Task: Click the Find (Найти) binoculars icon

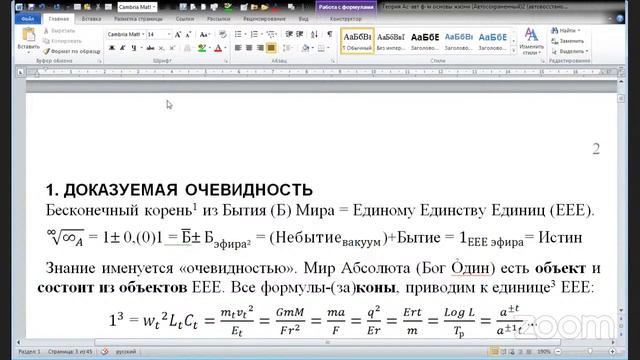Action: click(555, 31)
